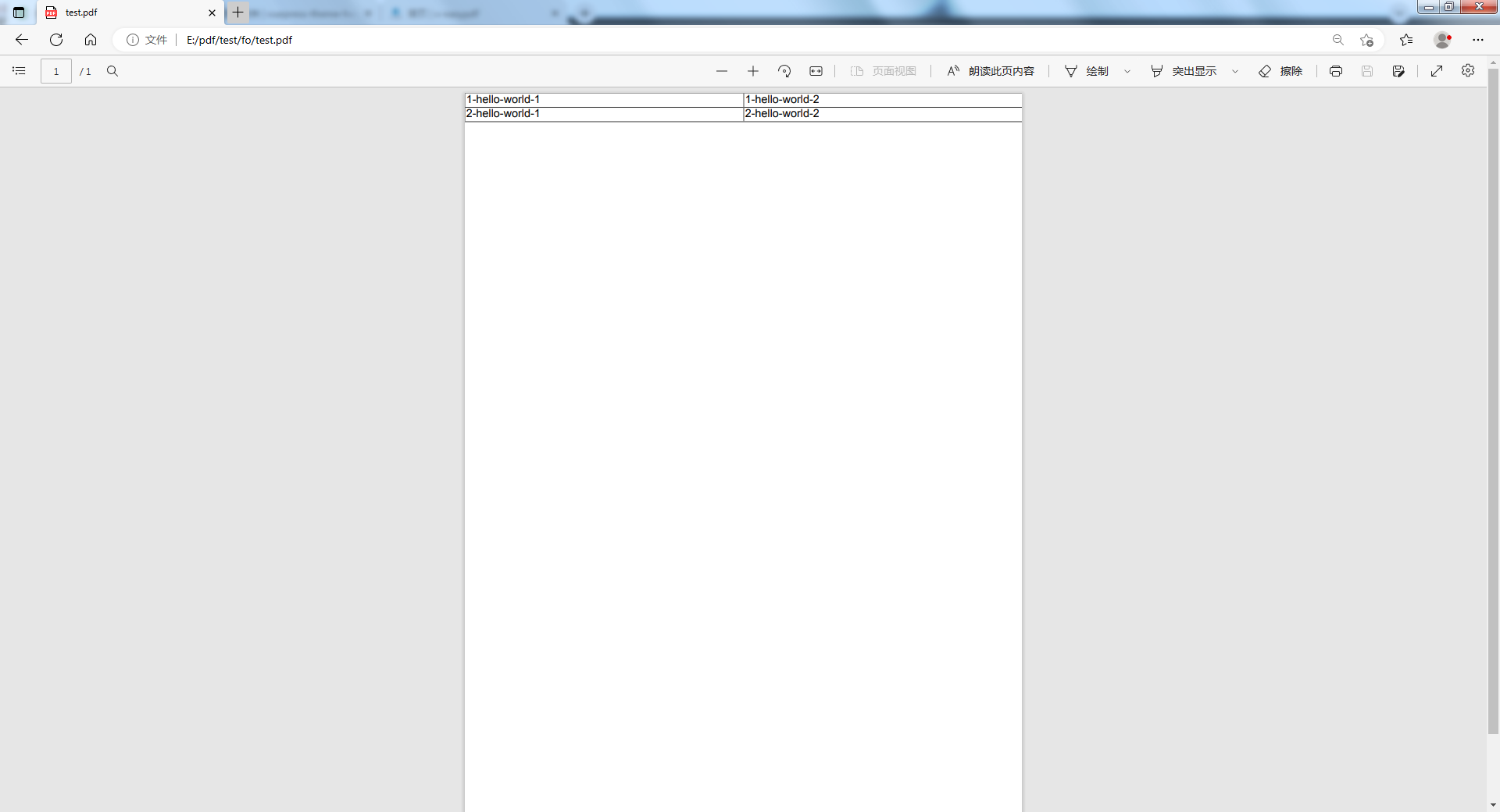Click the vertical scrollbar on the right
The height and width of the screenshot is (812, 1500).
1493,390
